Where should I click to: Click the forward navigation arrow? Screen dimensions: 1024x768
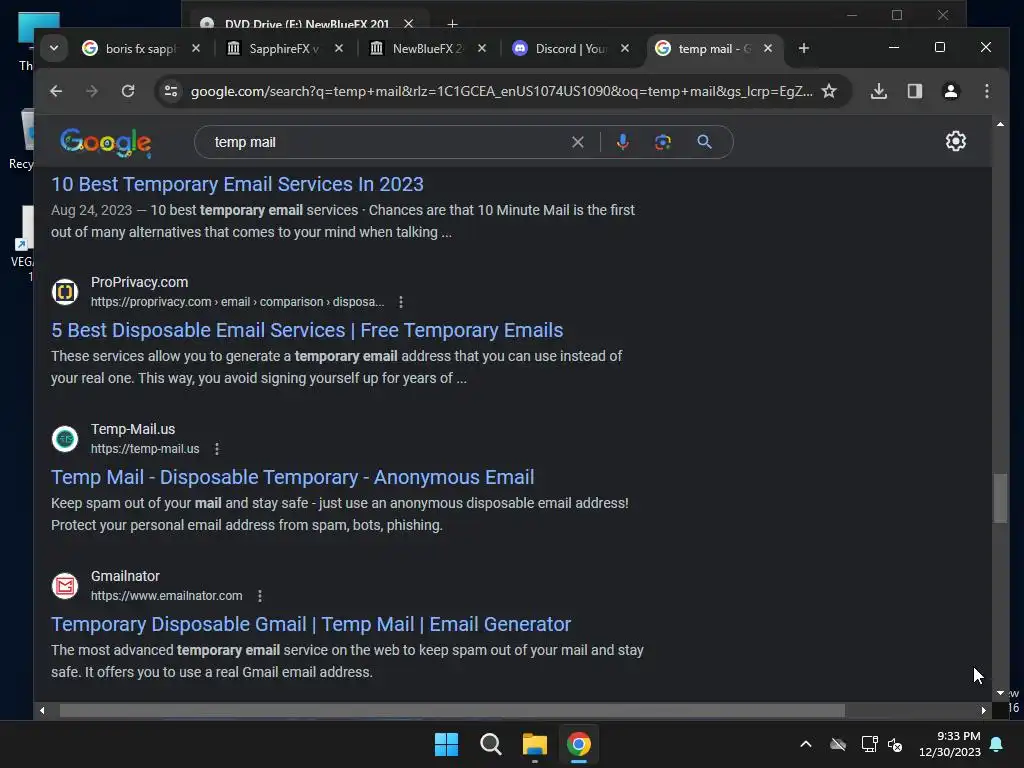coord(92,91)
